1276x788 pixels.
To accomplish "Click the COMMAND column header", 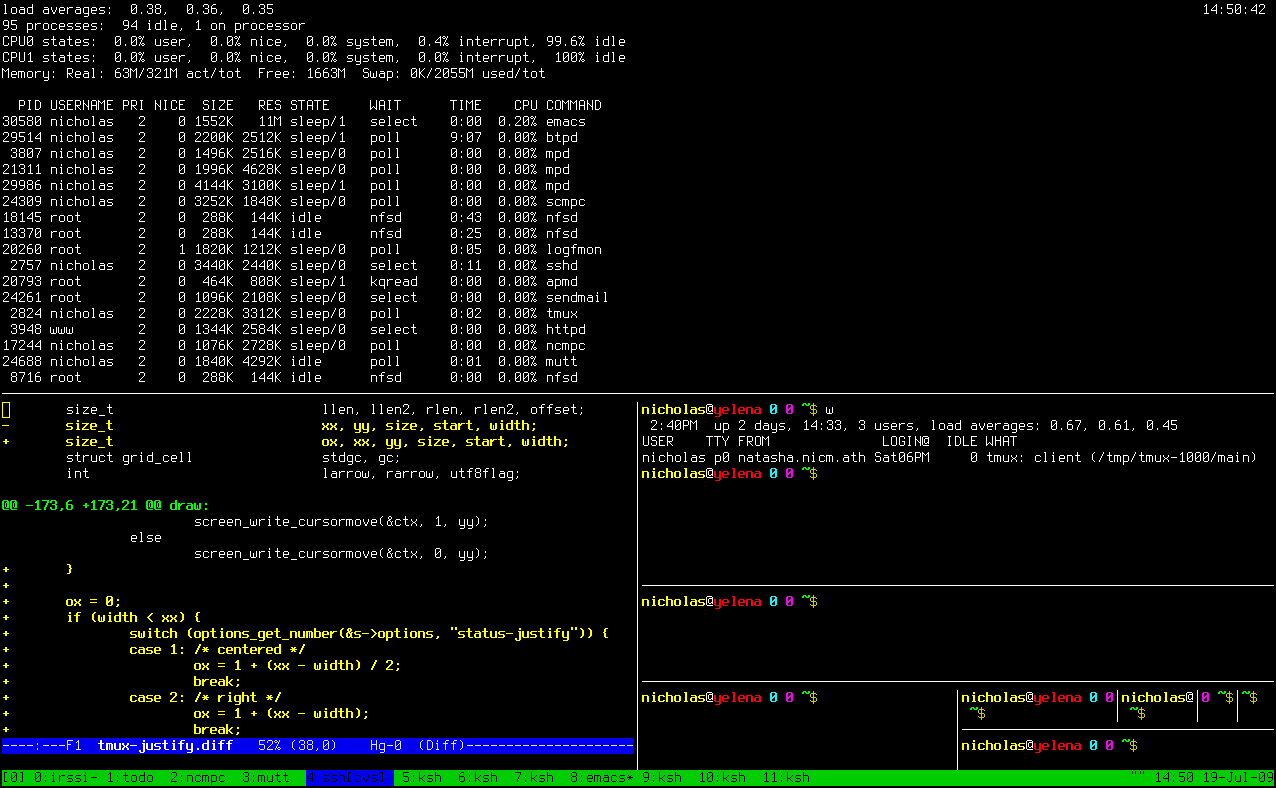I will 574,105.
